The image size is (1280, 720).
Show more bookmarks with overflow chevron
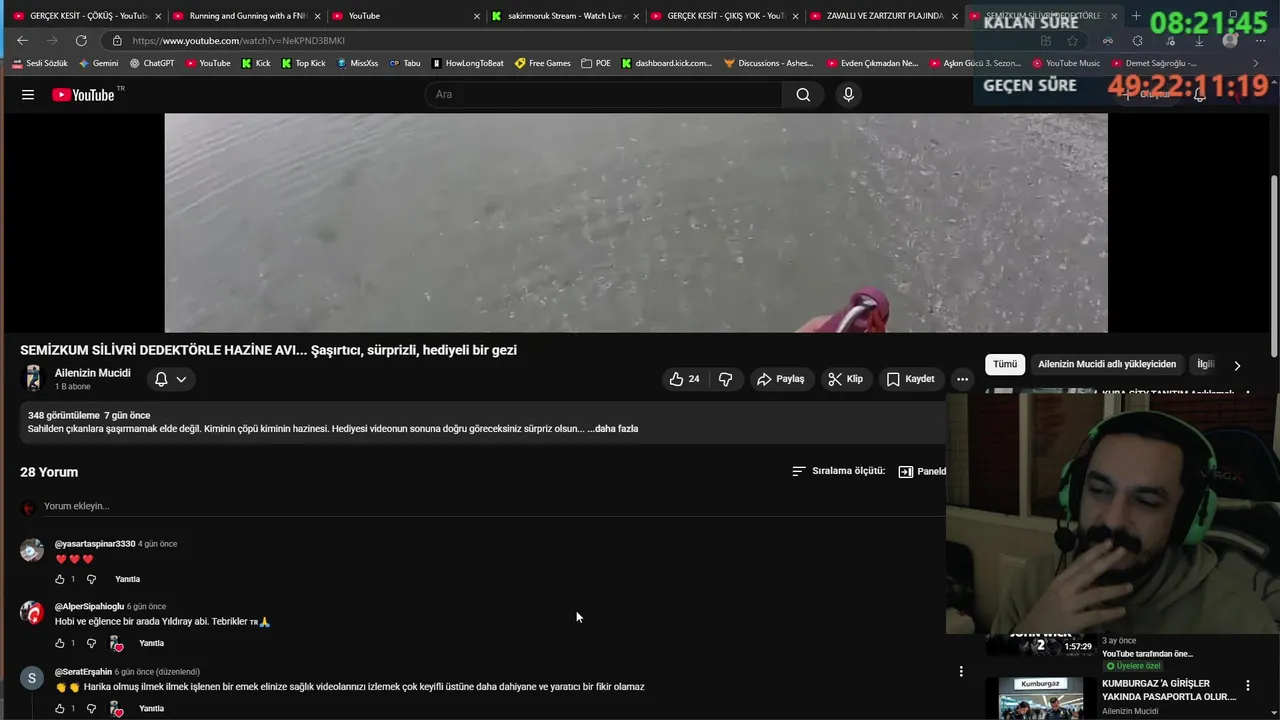click(1256, 63)
